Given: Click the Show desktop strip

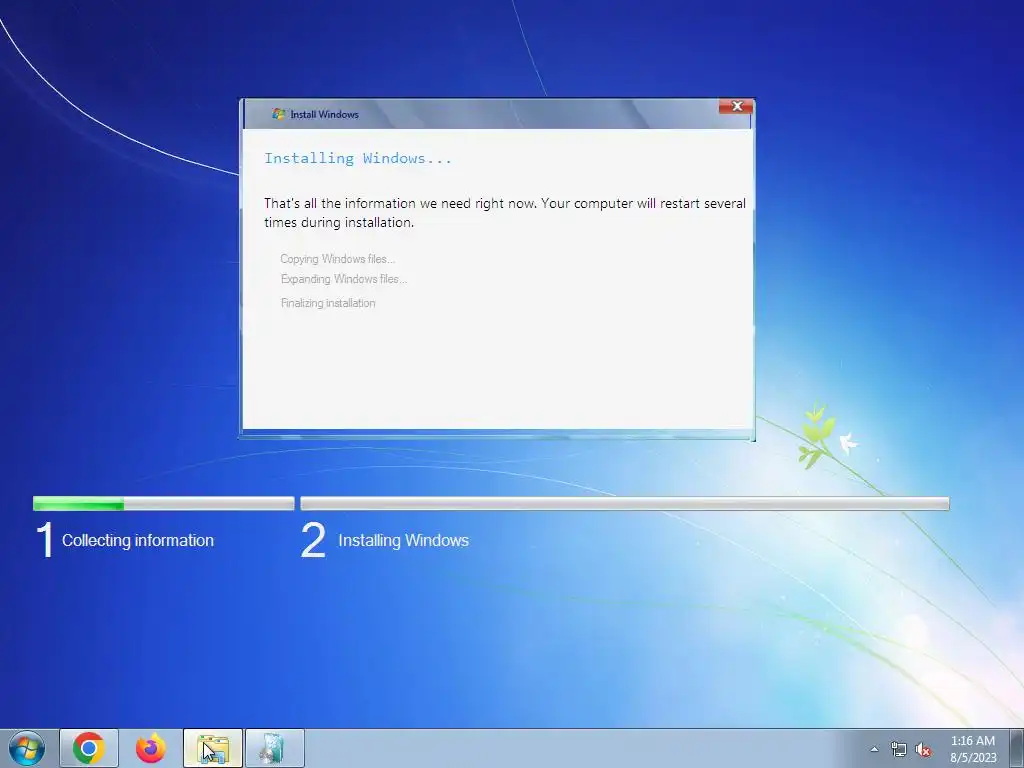Looking at the screenshot, I should point(1017,748).
